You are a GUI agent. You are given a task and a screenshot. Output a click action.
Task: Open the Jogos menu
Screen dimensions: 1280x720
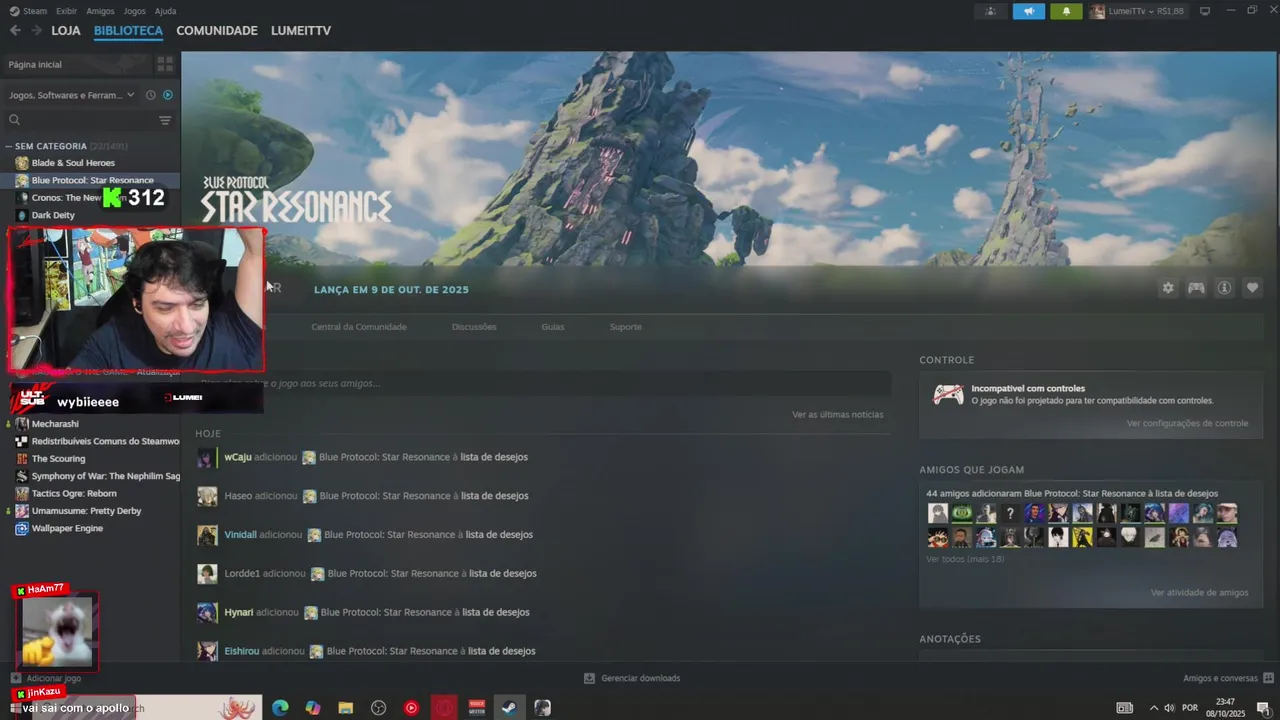point(134,11)
